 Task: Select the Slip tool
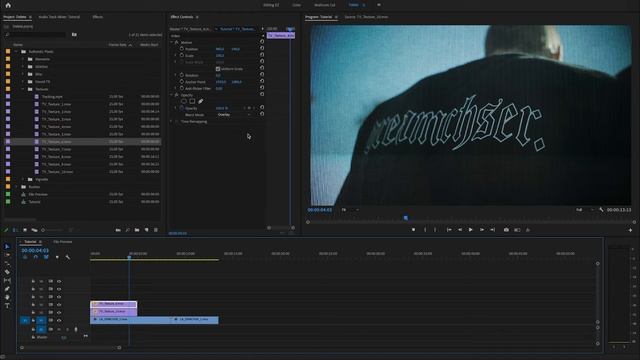pyautogui.click(x=7, y=280)
